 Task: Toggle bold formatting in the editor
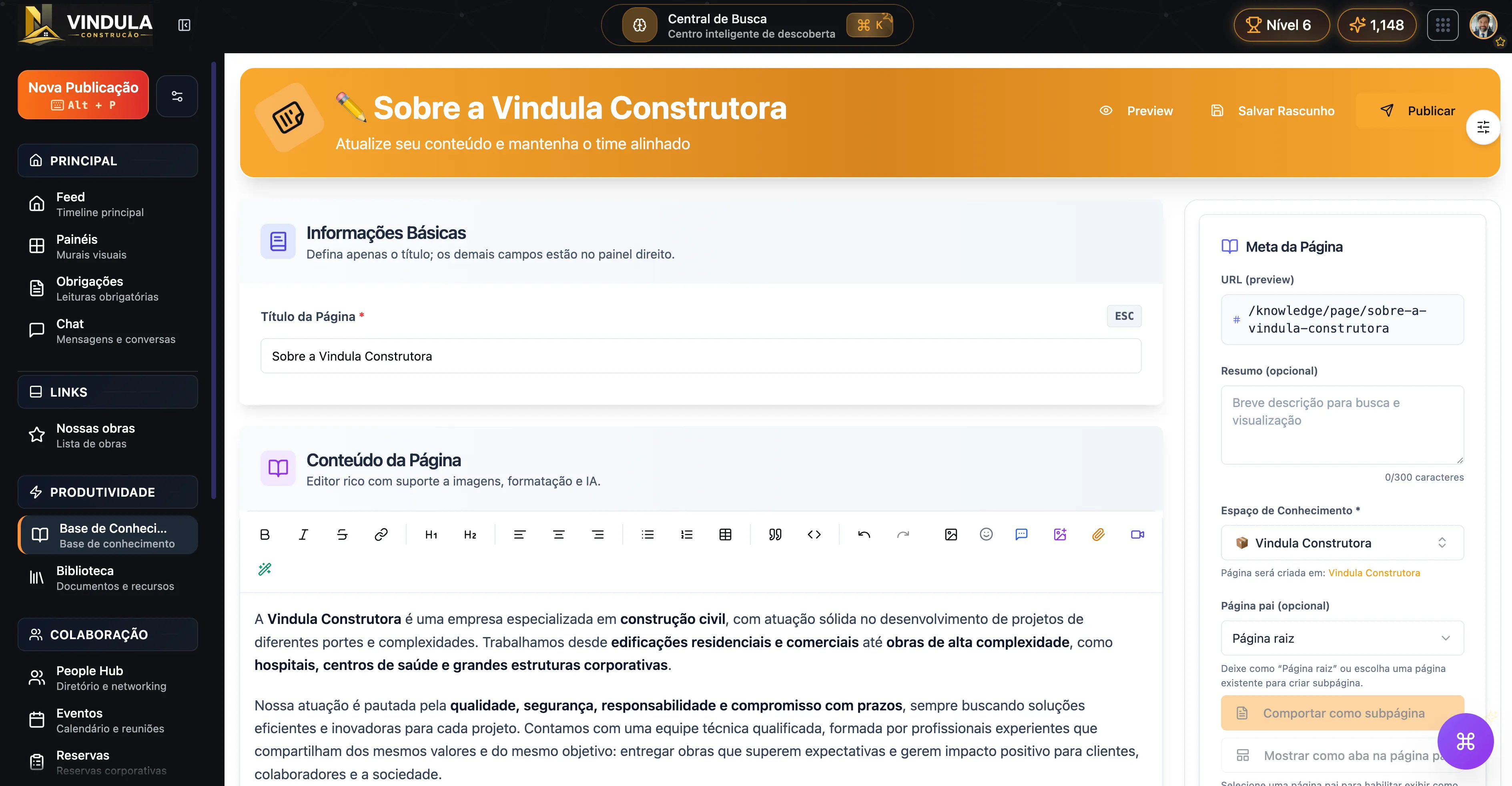(265, 534)
